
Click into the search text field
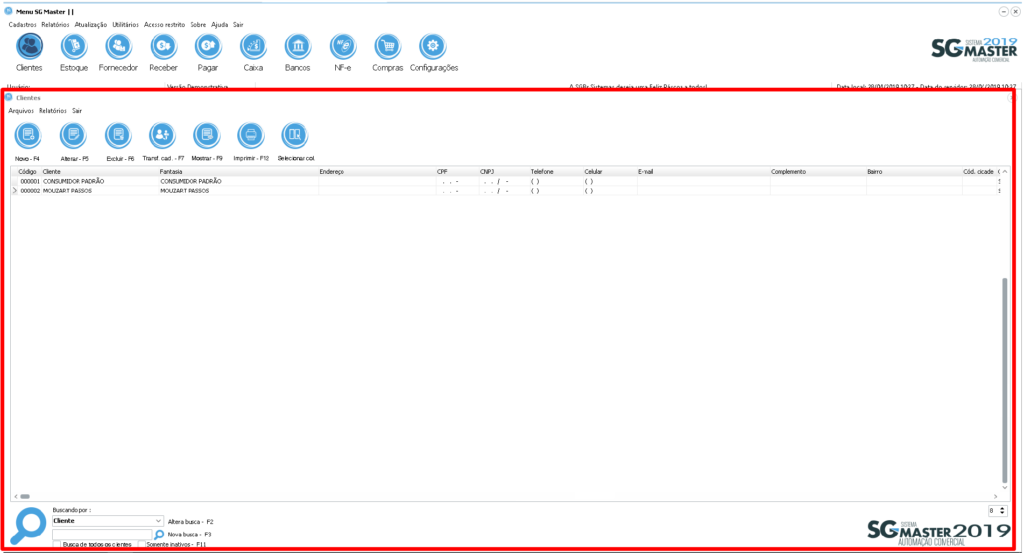(101, 535)
